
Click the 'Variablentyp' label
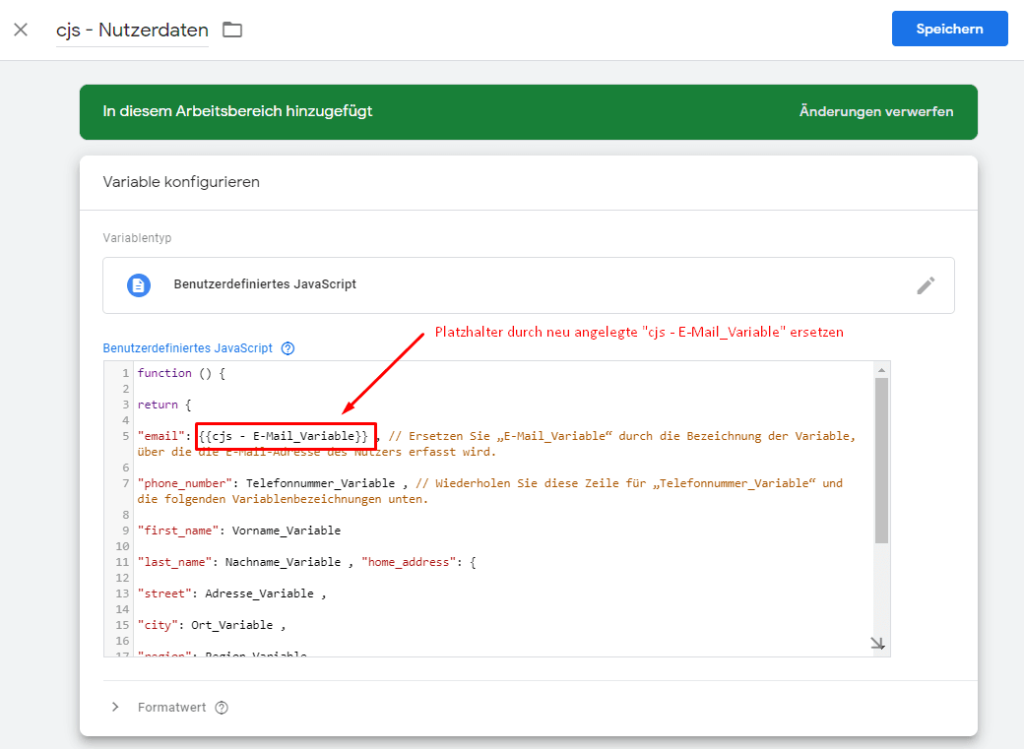(137, 238)
